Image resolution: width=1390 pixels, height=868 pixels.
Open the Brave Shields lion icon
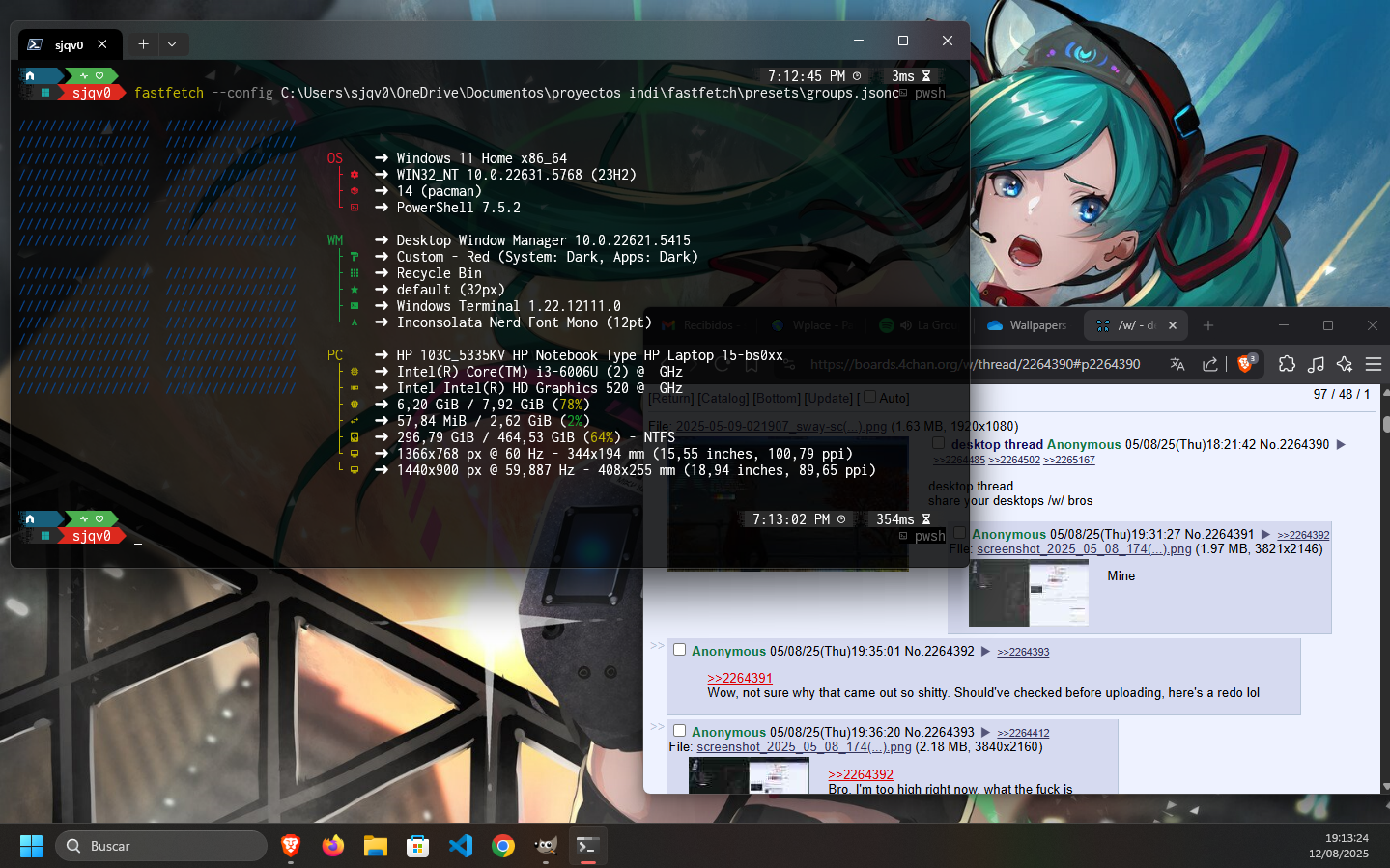pos(1246,363)
